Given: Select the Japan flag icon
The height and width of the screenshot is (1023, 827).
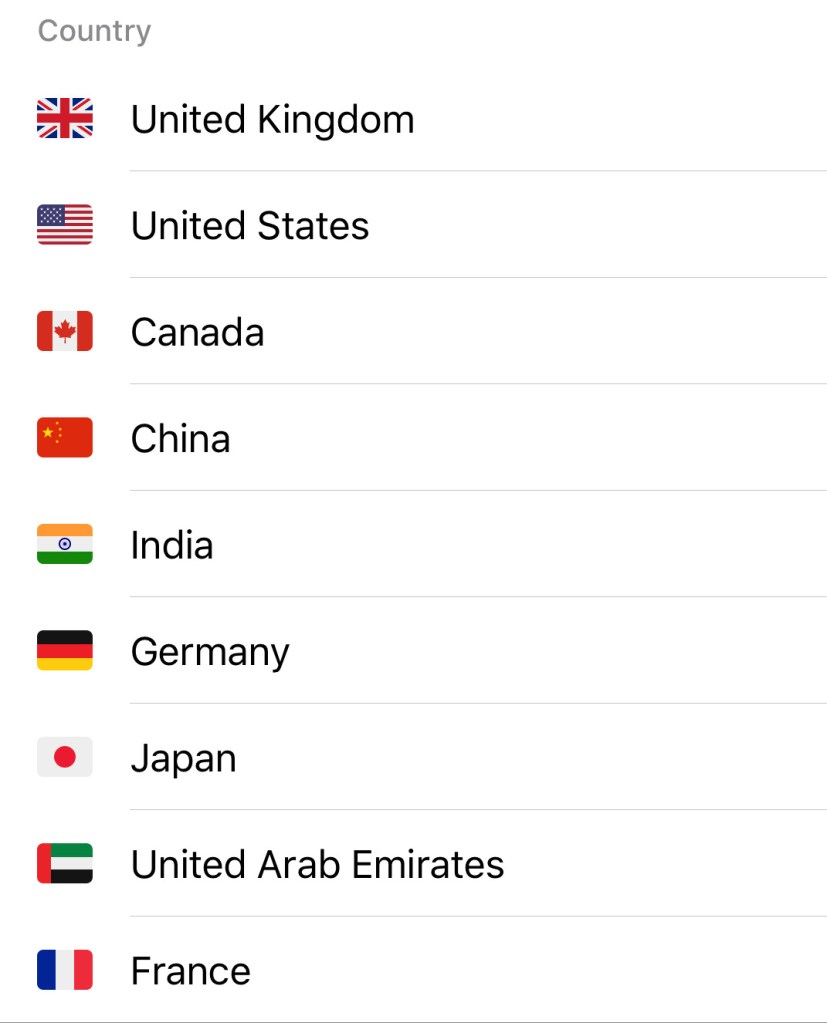Looking at the screenshot, I should tap(65, 757).
